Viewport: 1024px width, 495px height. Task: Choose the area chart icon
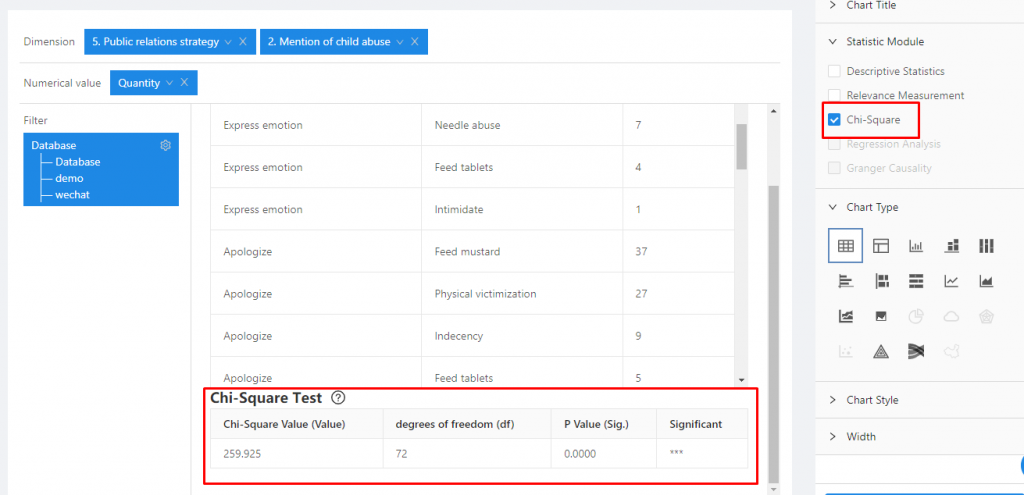(x=986, y=281)
